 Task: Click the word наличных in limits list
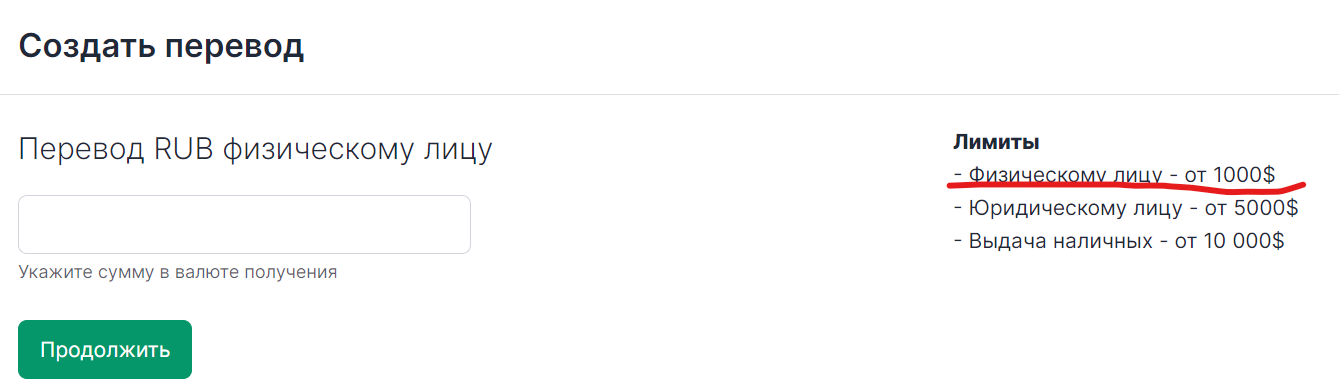coord(1110,241)
